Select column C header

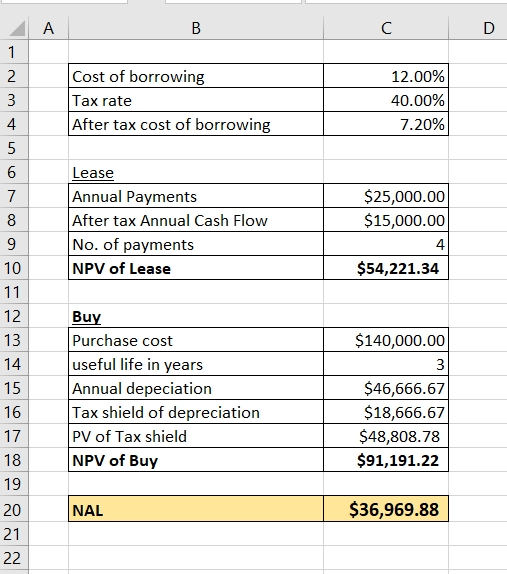(x=386, y=28)
